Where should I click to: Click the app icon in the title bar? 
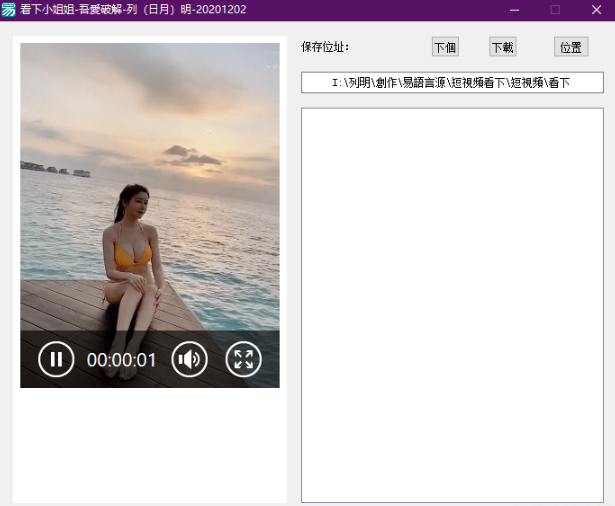(9, 10)
